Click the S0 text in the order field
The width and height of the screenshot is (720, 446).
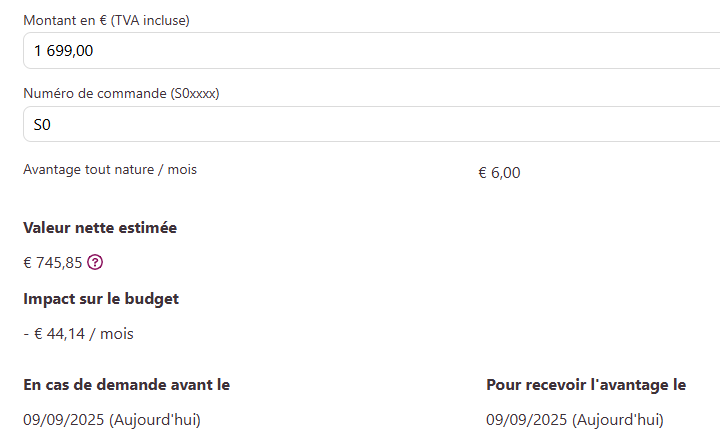click(x=42, y=125)
